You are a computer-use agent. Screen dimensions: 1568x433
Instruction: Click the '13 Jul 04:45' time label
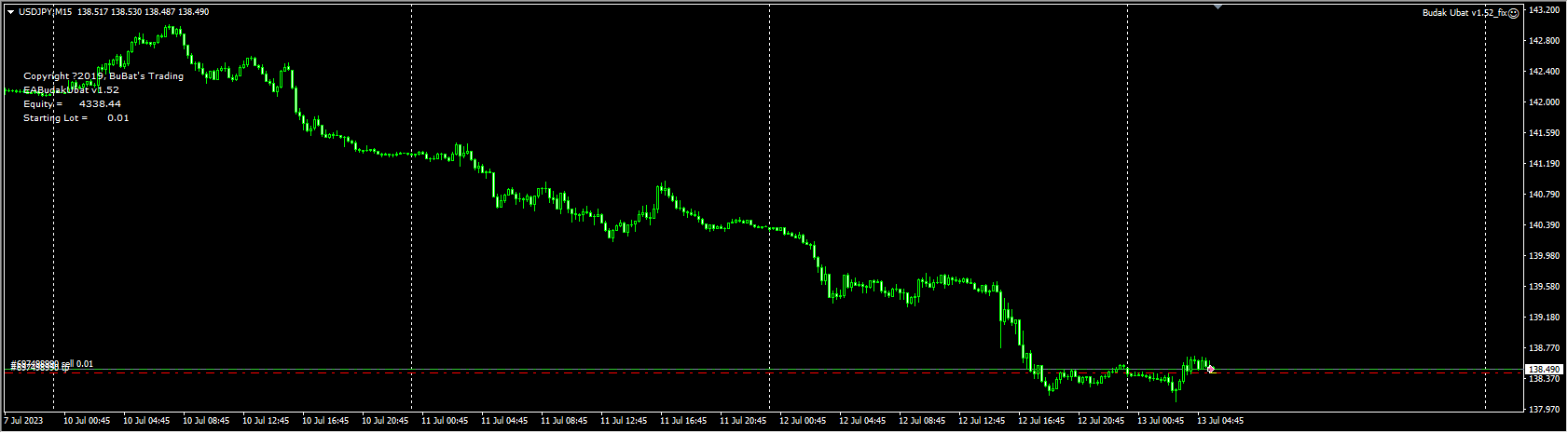point(1220,421)
